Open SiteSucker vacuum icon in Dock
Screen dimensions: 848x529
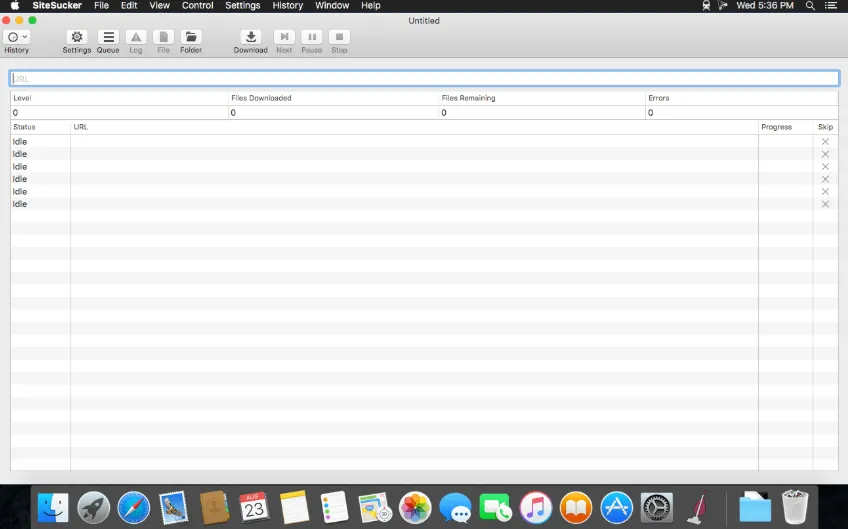[x=698, y=508]
